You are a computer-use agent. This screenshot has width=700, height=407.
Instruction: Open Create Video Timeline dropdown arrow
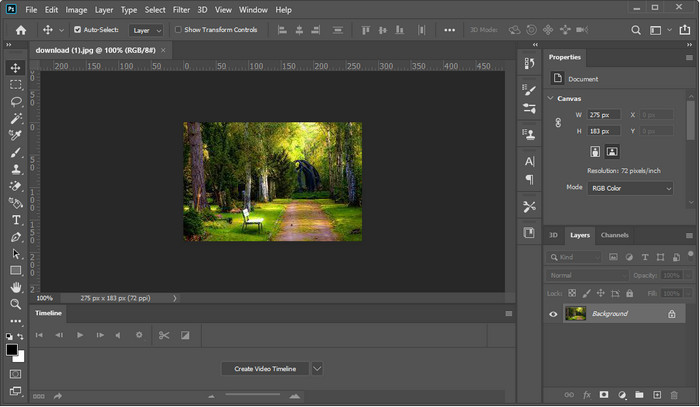(x=317, y=369)
